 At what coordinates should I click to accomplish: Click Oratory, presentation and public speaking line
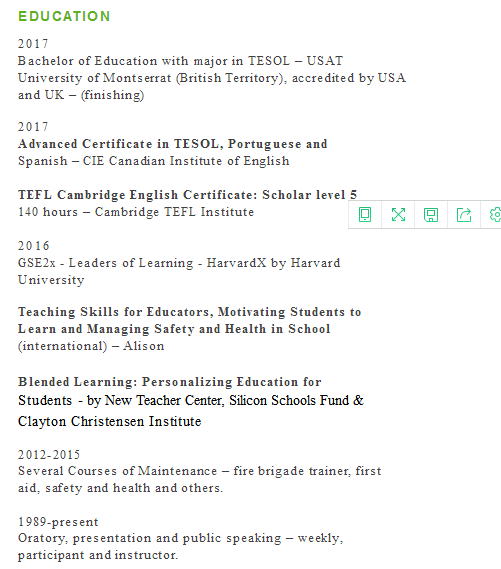tap(181, 538)
